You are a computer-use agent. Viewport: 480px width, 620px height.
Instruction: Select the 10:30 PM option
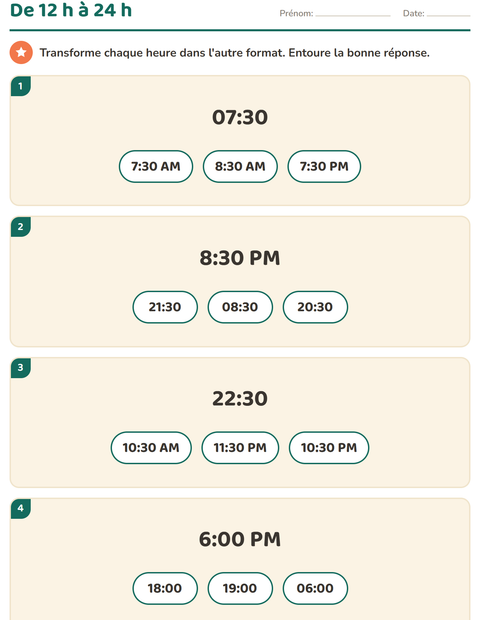(329, 448)
